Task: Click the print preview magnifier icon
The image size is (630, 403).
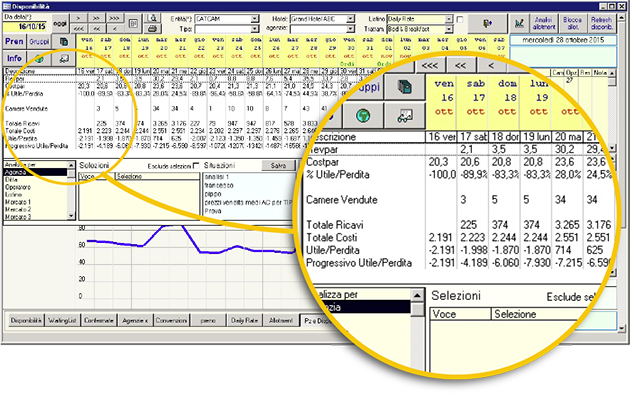Action: (152, 18)
